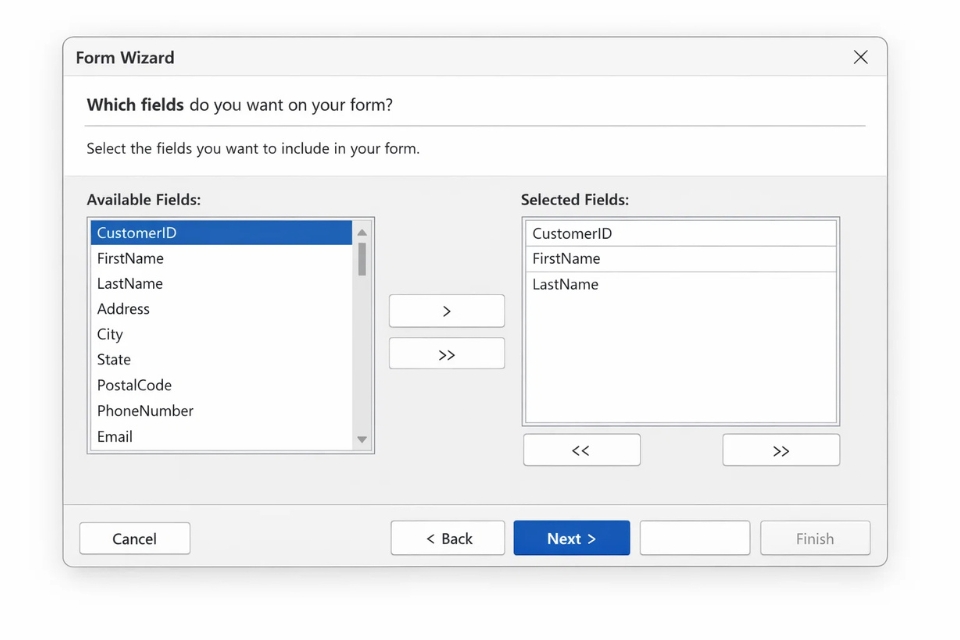Select Address in Available Fields list

(x=123, y=309)
